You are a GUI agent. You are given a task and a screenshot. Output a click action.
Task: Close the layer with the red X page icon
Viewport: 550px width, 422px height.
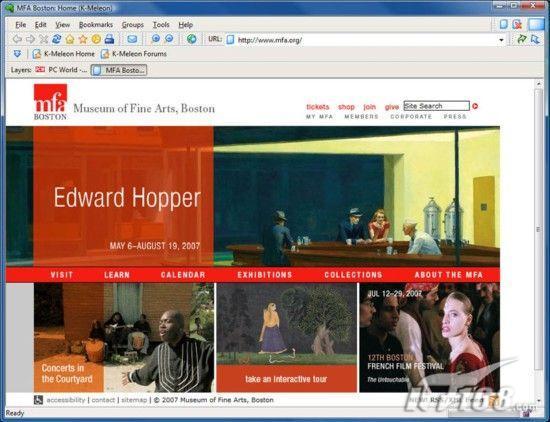pos(517,24)
